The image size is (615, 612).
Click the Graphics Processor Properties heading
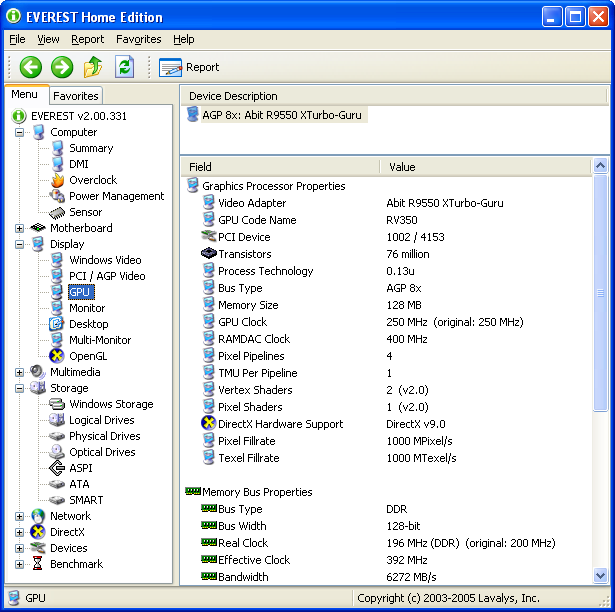tap(273, 186)
